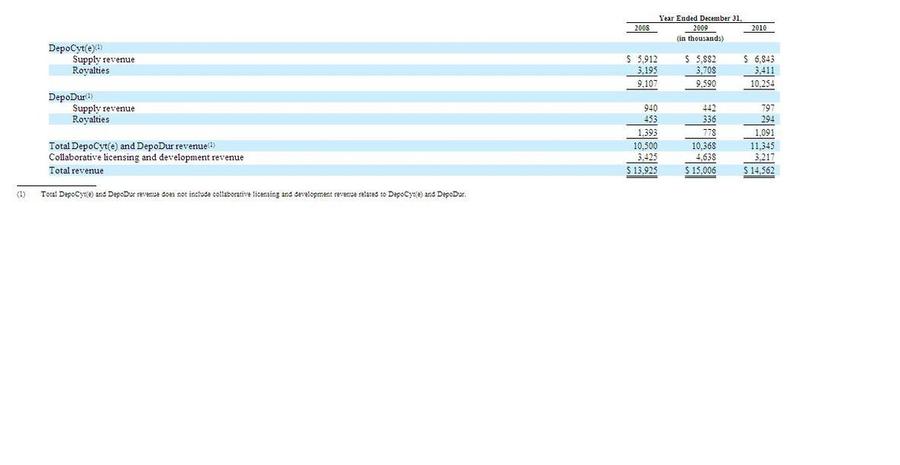
Task: Select the 2008 column heading
Action: (x=642, y=28)
